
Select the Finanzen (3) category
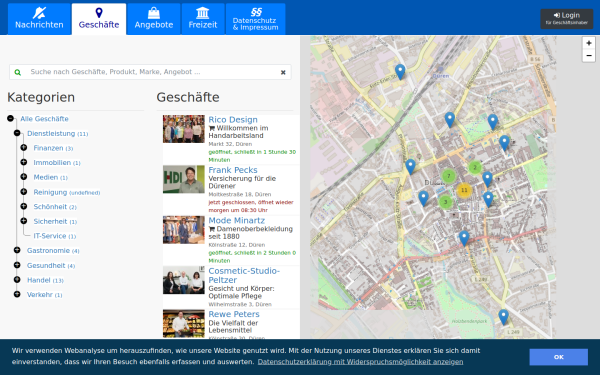(x=53, y=148)
